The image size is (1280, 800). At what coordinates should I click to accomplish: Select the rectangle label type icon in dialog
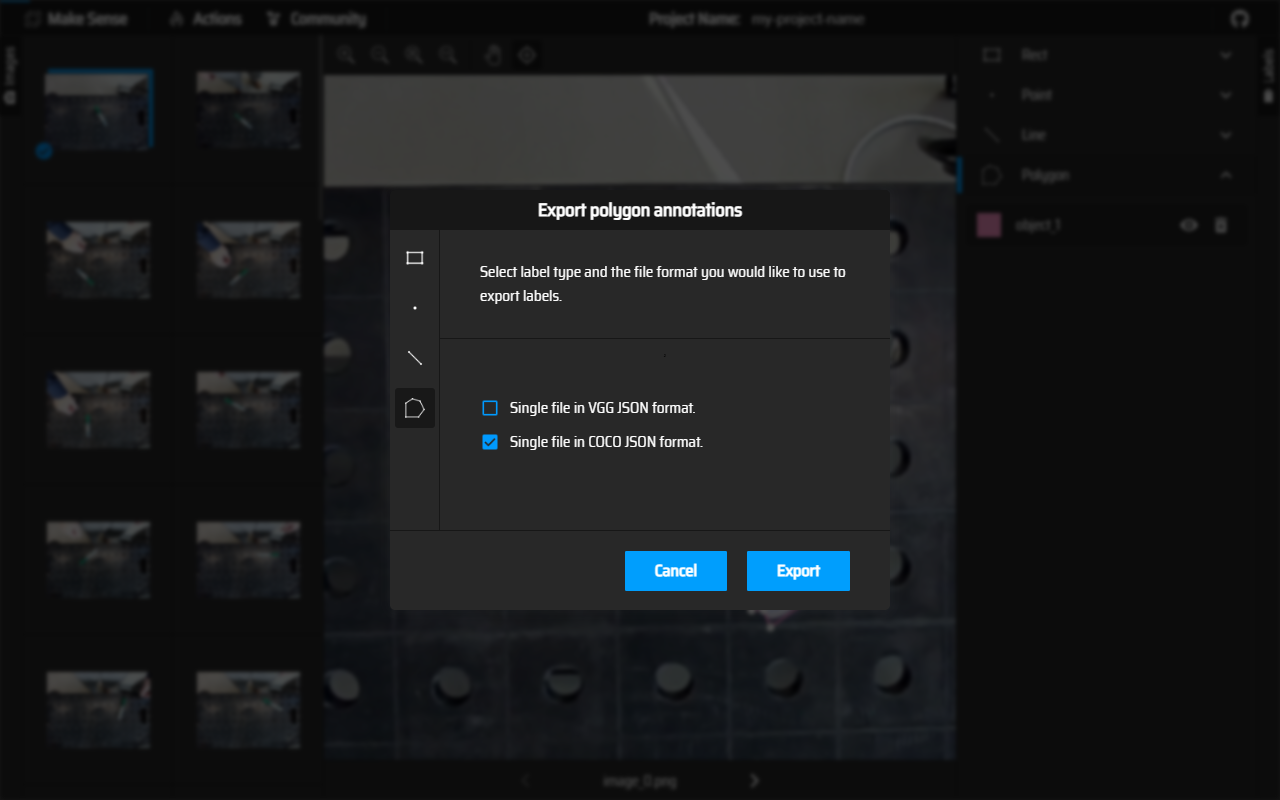coord(415,258)
